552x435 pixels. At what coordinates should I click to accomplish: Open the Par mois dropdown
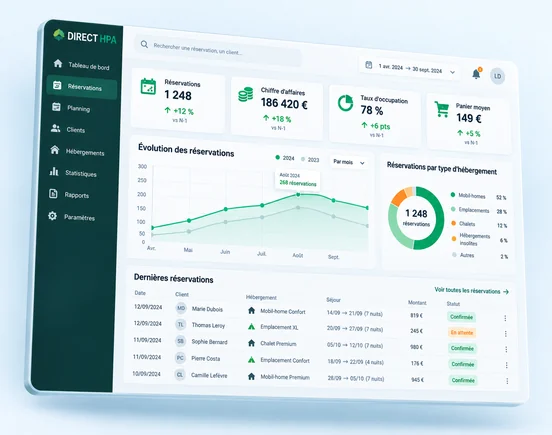349,162
